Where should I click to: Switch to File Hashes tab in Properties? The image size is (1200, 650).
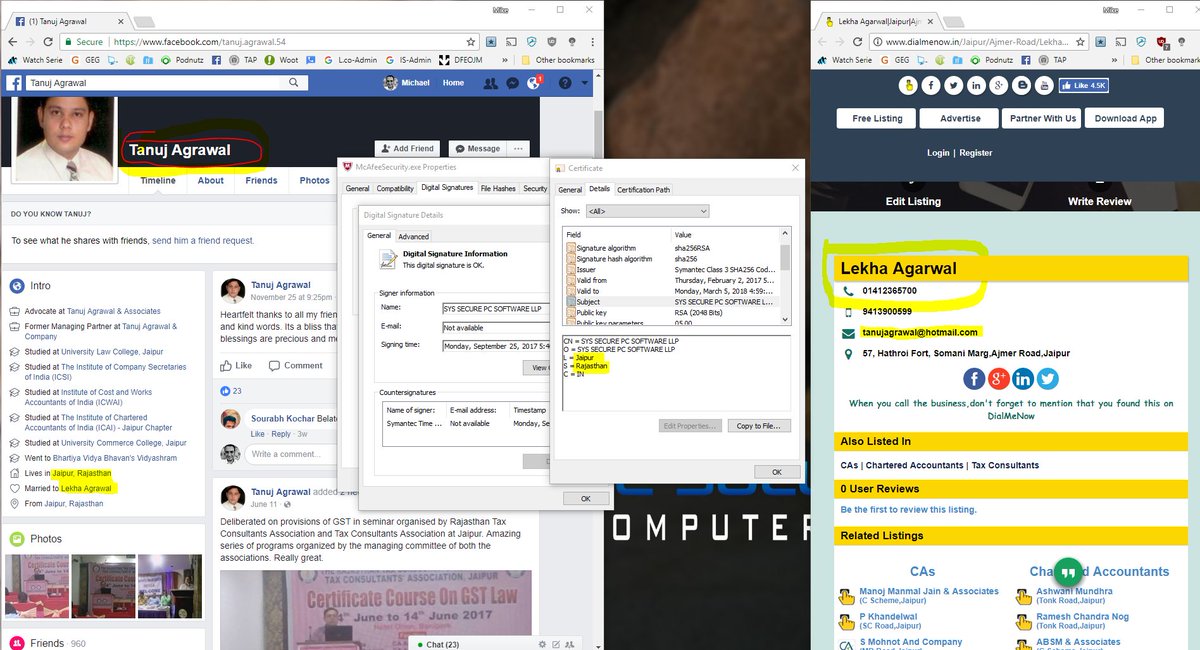[x=498, y=188]
